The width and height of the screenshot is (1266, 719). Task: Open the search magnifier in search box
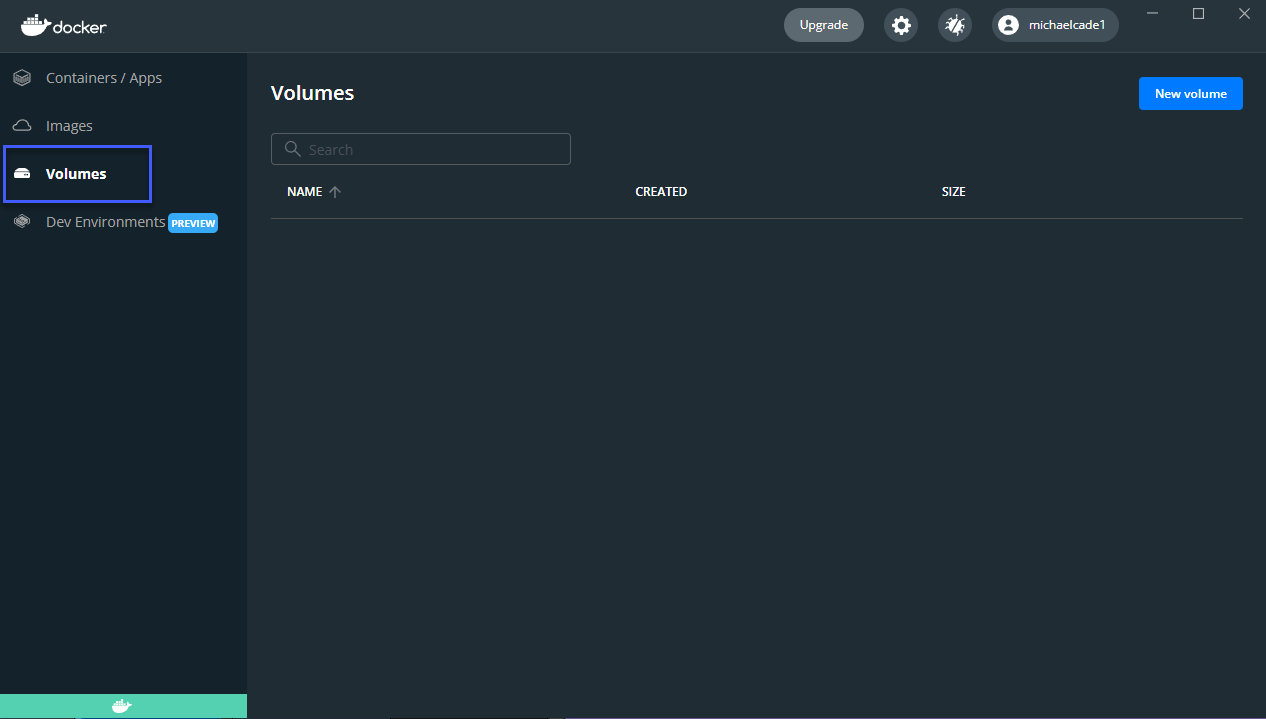tap(292, 148)
